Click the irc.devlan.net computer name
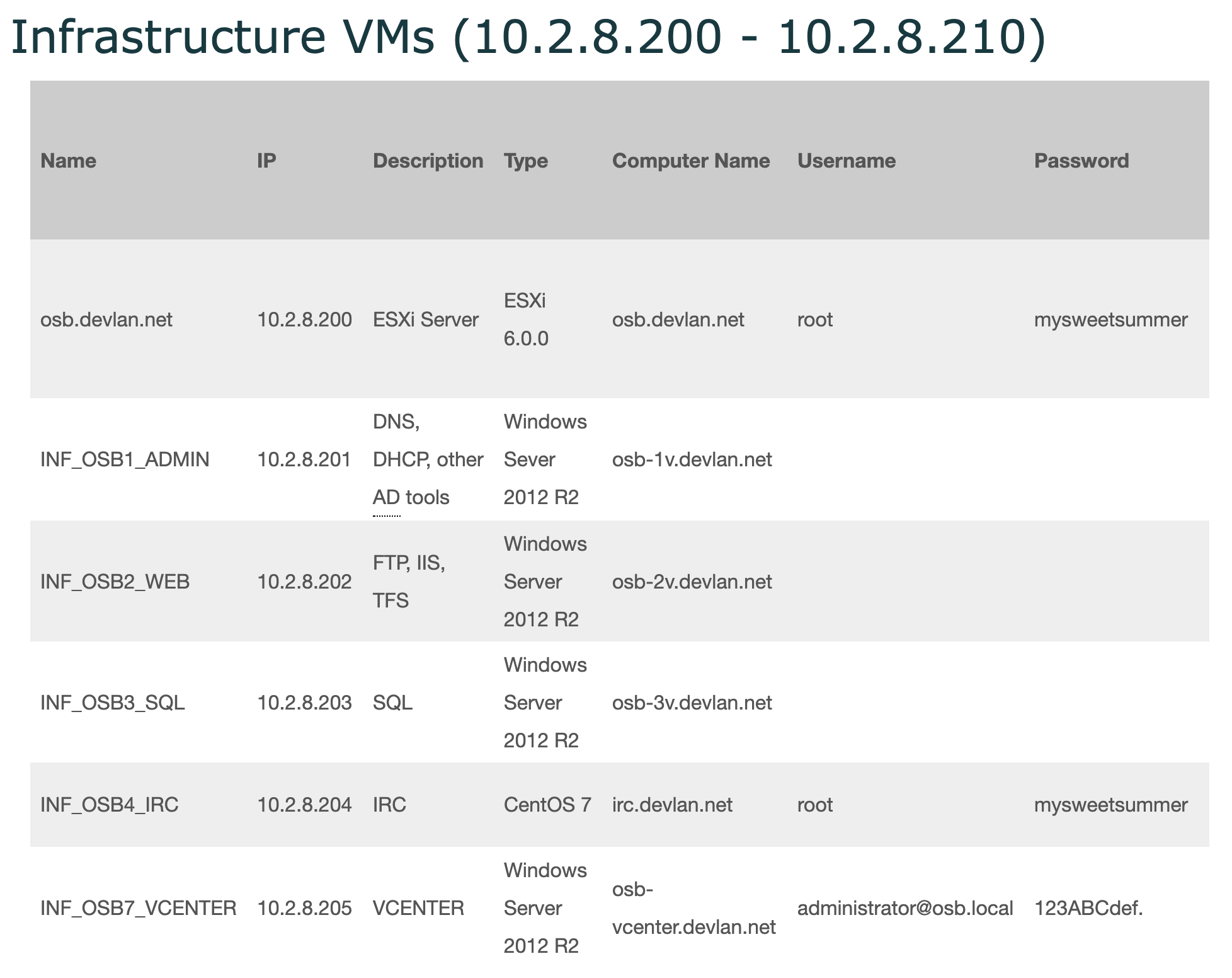This screenshot has width=1232, height=978. (x=672, y=805)
